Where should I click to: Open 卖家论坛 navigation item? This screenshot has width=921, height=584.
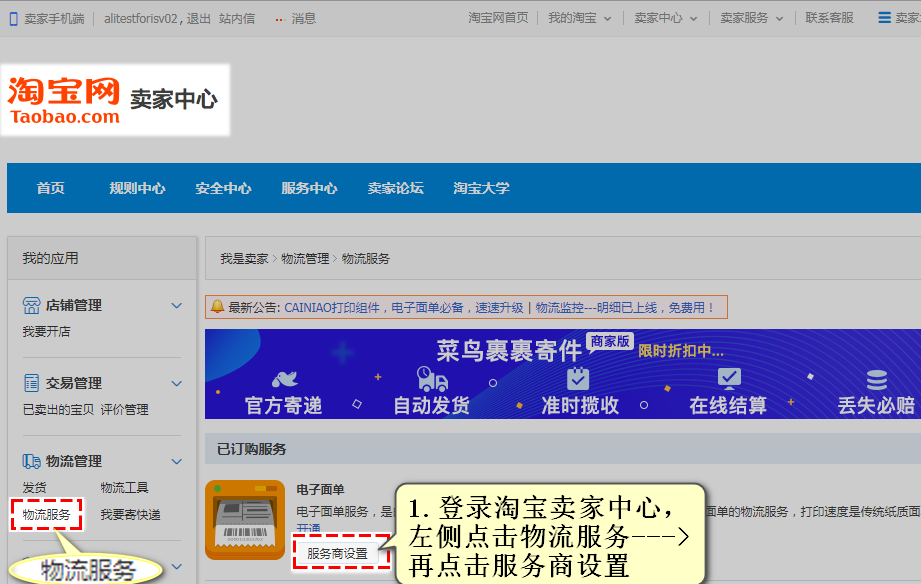(395, 188)
